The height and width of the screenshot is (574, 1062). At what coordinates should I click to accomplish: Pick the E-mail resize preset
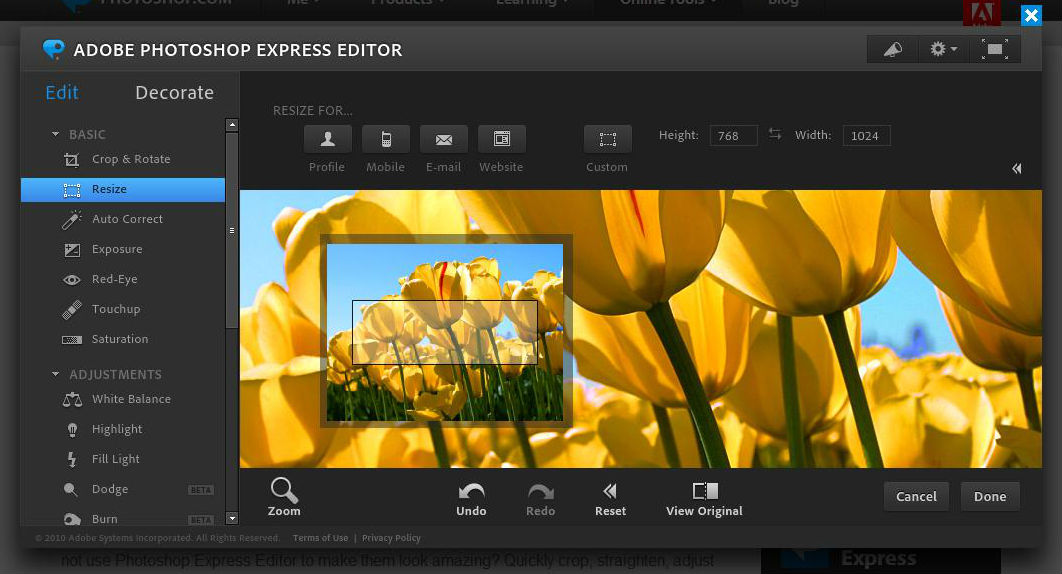click(x=443, y=139)
